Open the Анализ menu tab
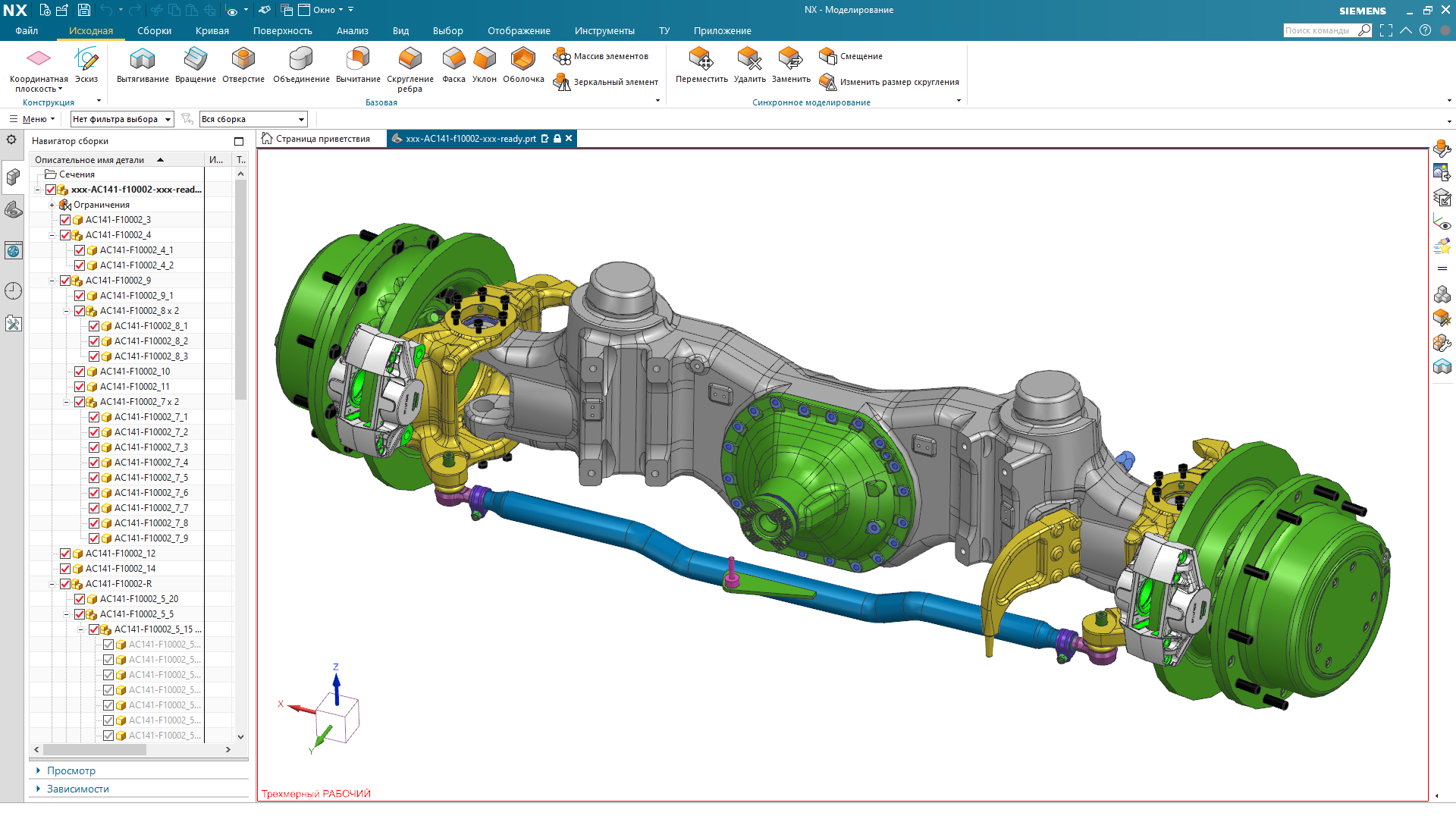 (352, 31)
